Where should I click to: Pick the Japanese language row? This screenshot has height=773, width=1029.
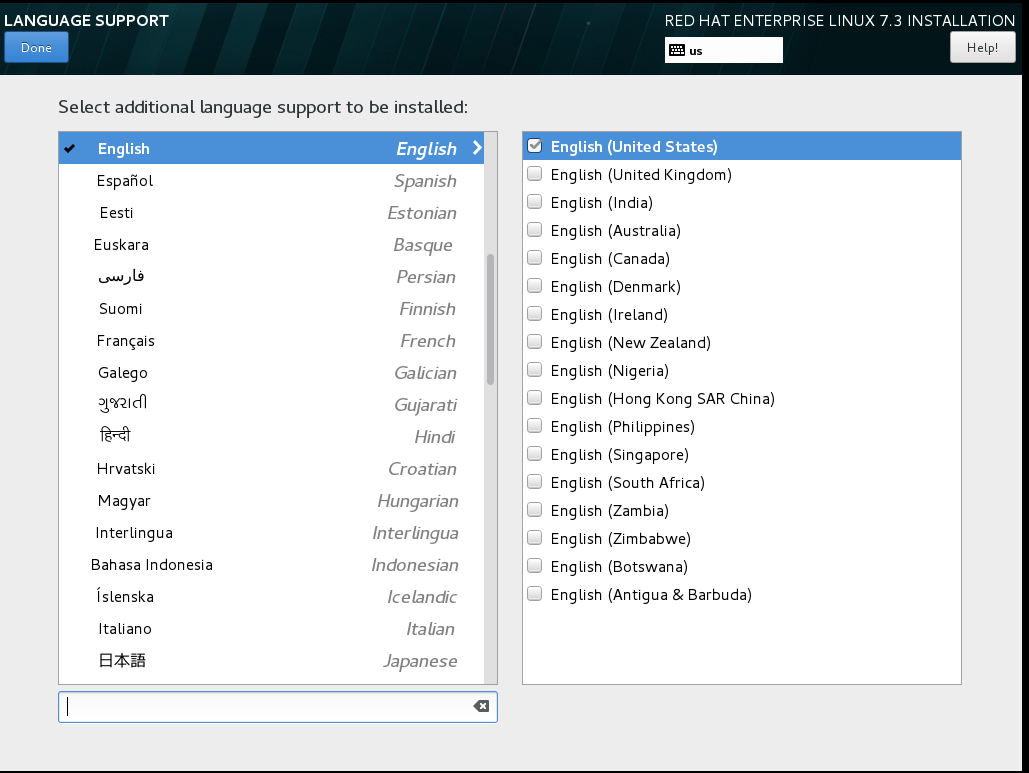(272, 660)
